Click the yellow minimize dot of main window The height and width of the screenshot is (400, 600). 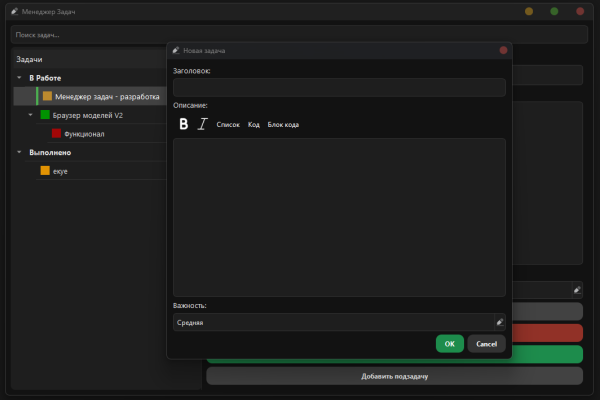point(529,11)
